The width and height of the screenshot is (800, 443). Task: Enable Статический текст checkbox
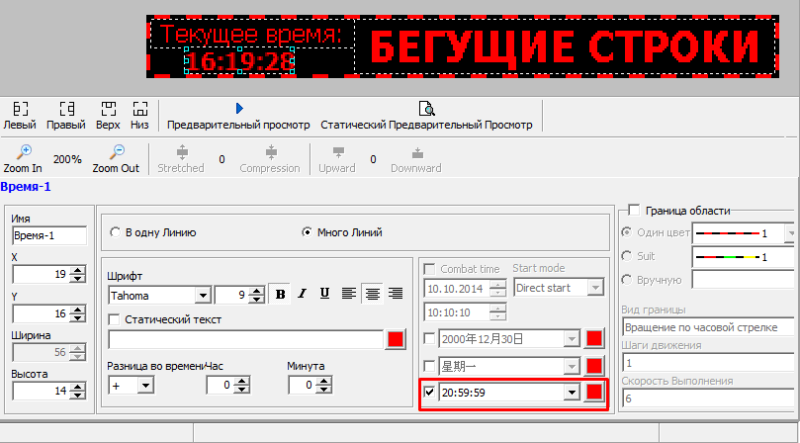[114, 320]
